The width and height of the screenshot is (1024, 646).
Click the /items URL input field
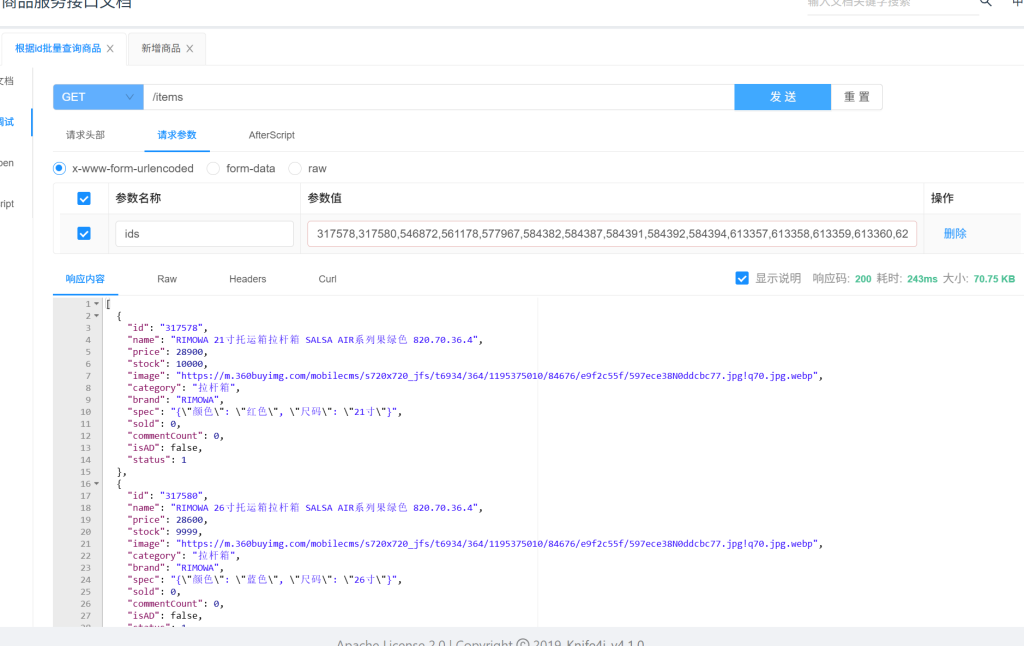[x=438, y=97]
